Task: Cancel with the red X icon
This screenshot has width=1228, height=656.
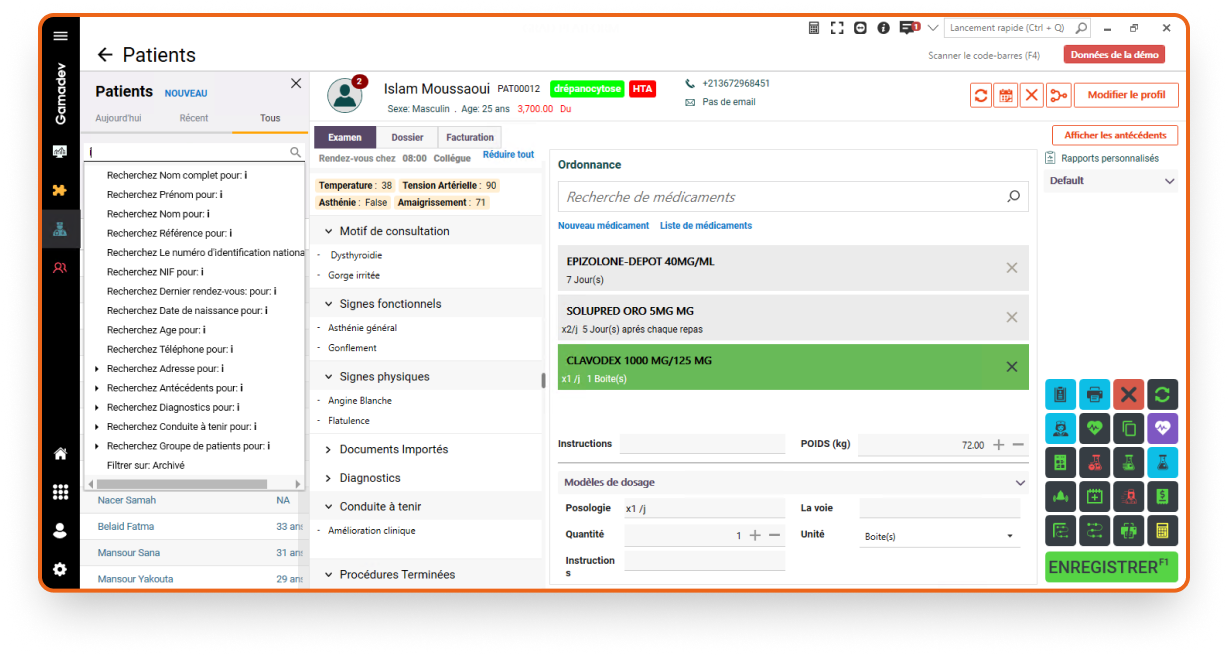Action: pyautogui.click(x=1128, y=394)
